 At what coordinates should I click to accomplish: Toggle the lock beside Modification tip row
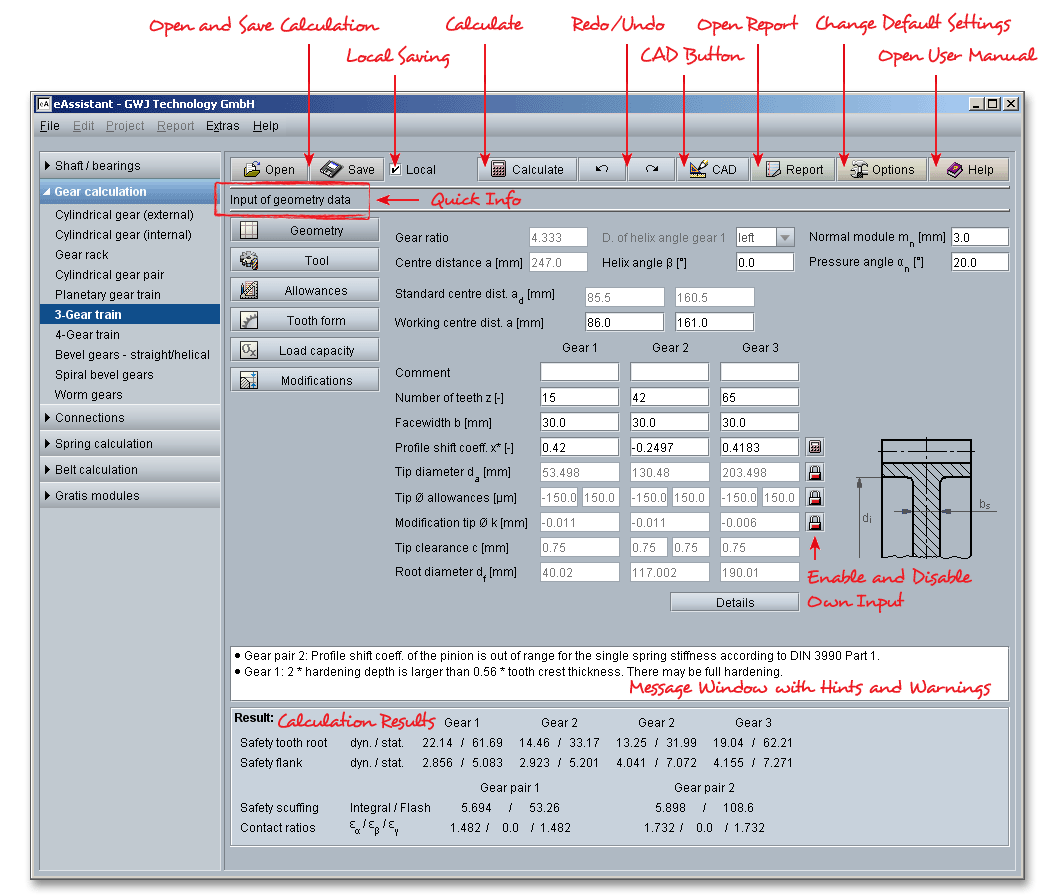coord(815,522)
